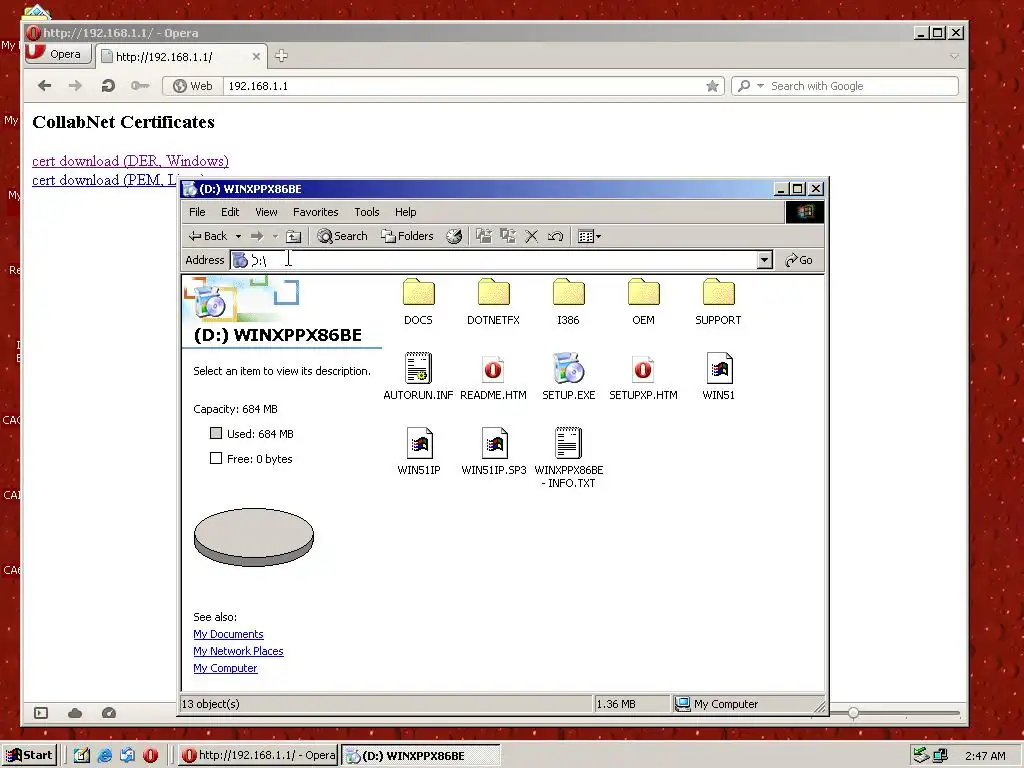Screen dimensions: 1024x768
Task: Select README.HTM file icon
Action: pyautogui.click(x=493, y=368)
